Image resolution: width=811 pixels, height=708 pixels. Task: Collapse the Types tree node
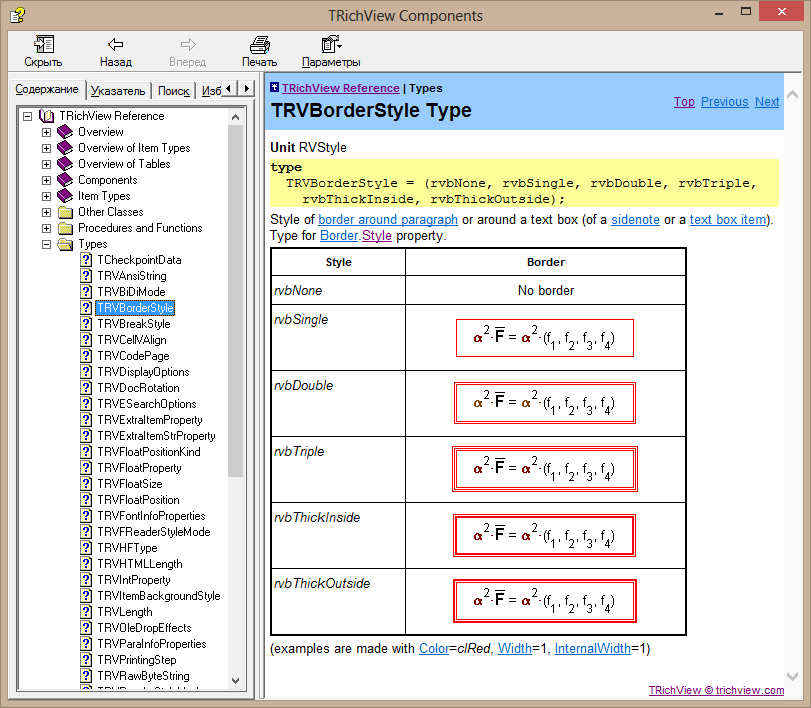tap(46, 244)
